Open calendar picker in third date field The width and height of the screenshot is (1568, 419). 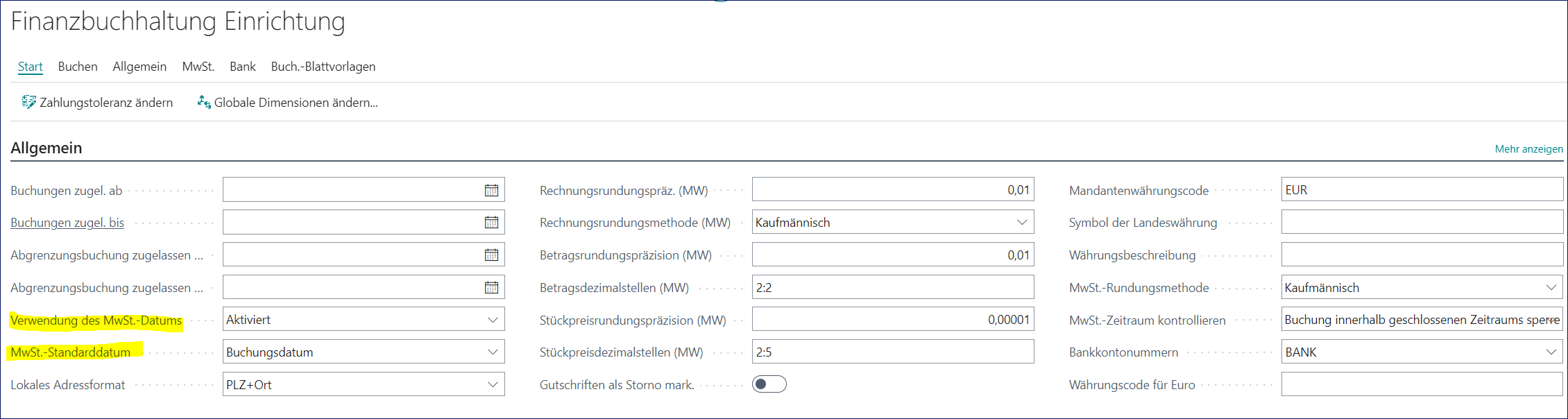(x=491, y=255)
